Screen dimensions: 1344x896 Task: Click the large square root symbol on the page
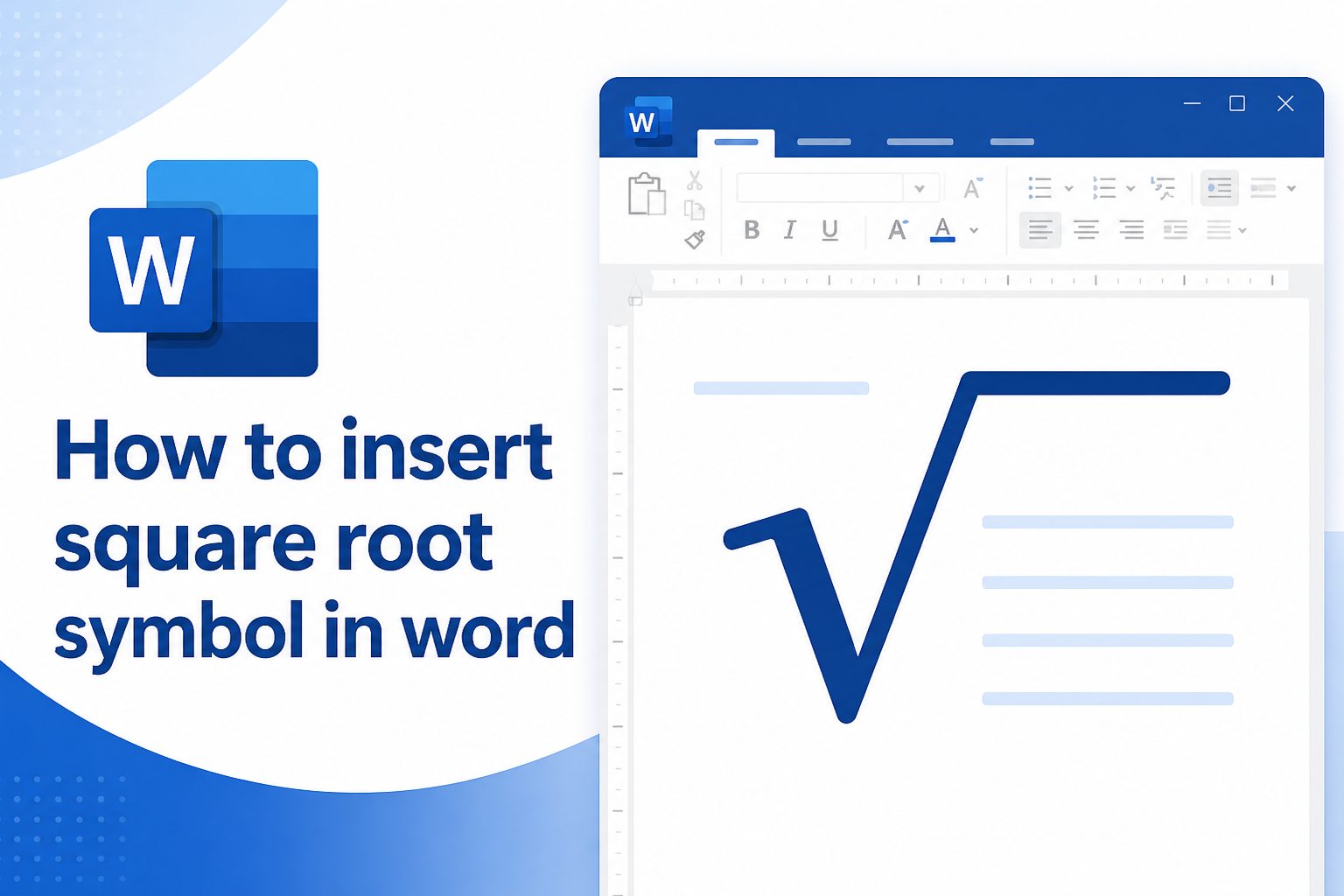coord(976,547)
